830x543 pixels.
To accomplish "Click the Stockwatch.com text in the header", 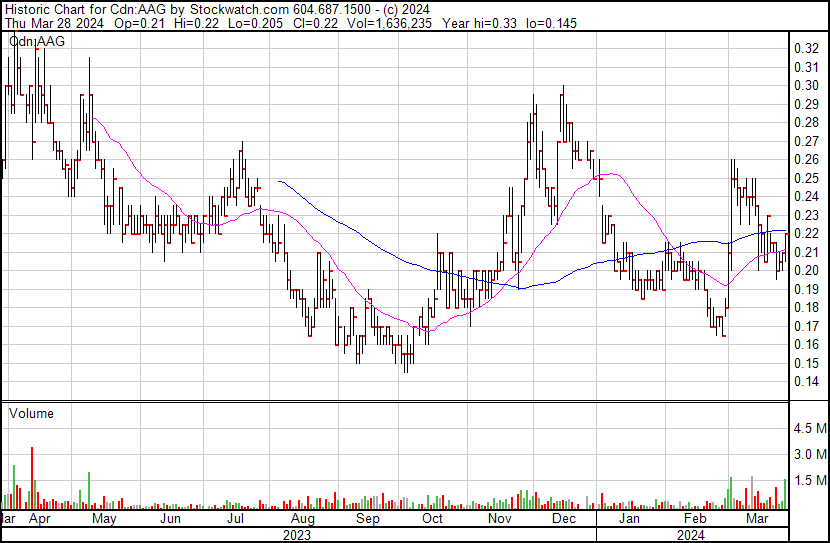I will (237, 9).
